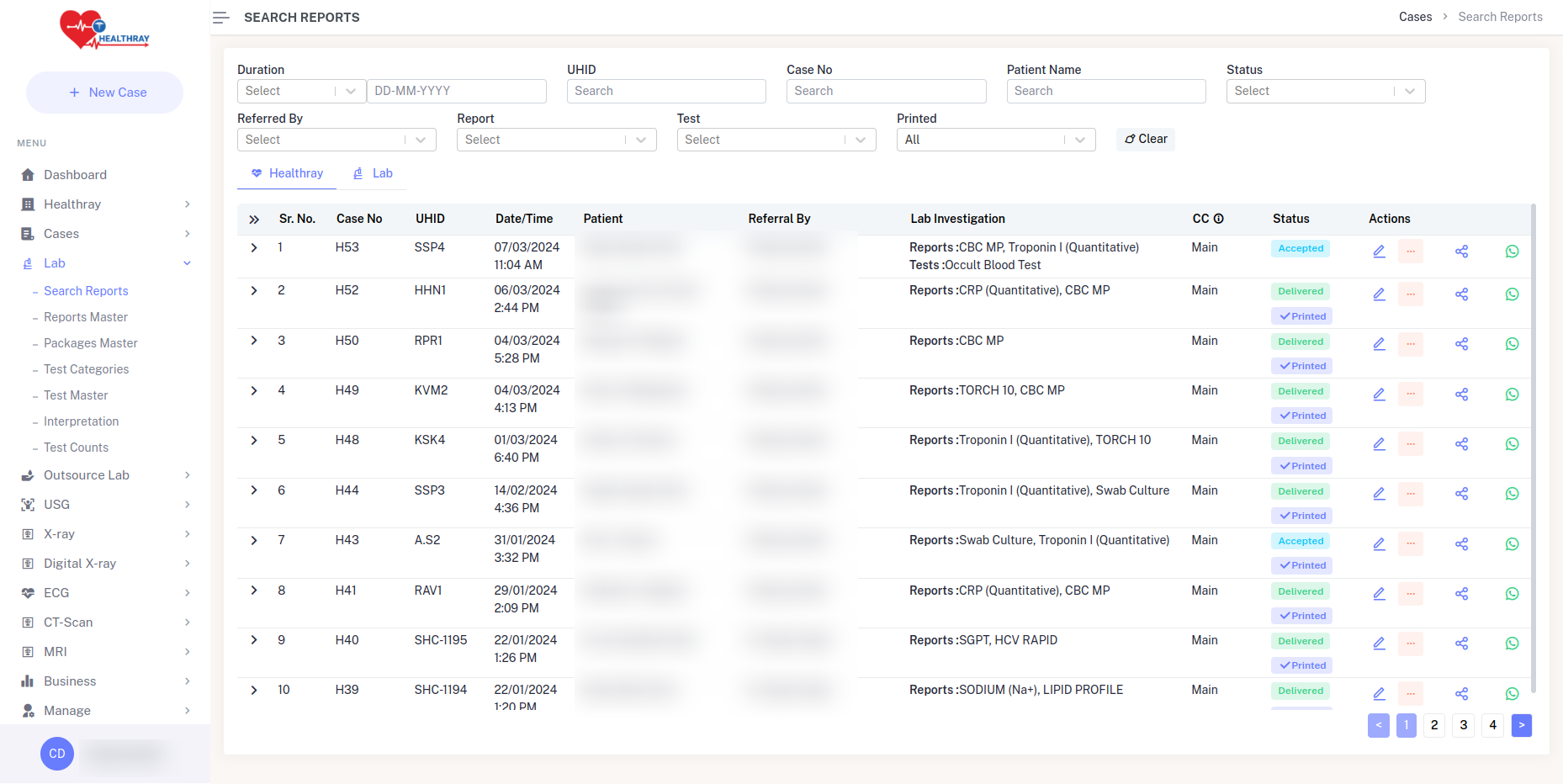Click the share icon for case H50
1563x784 pixels.
click(x=1462, y=343)
